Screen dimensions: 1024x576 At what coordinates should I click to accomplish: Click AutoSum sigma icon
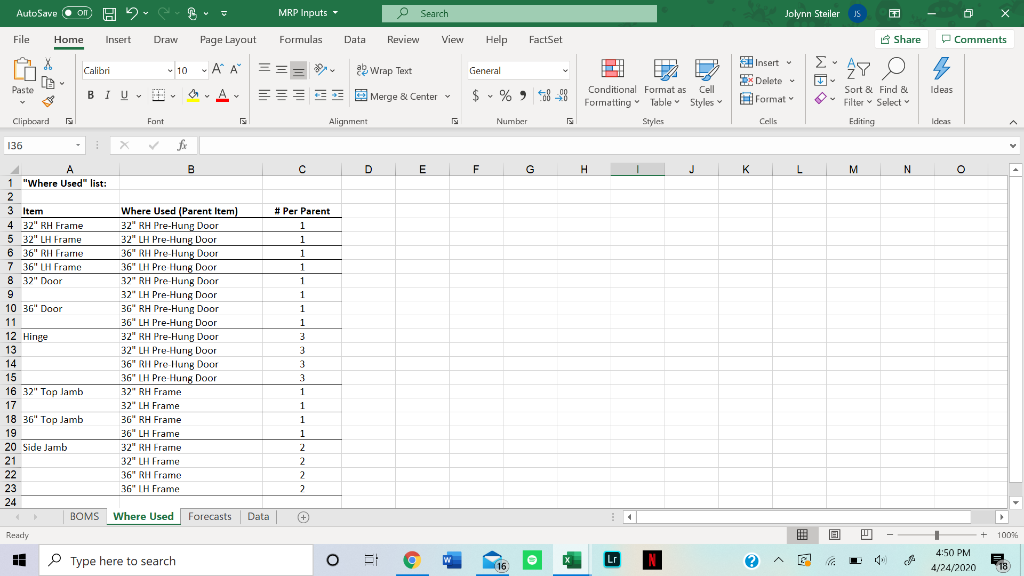821,62
